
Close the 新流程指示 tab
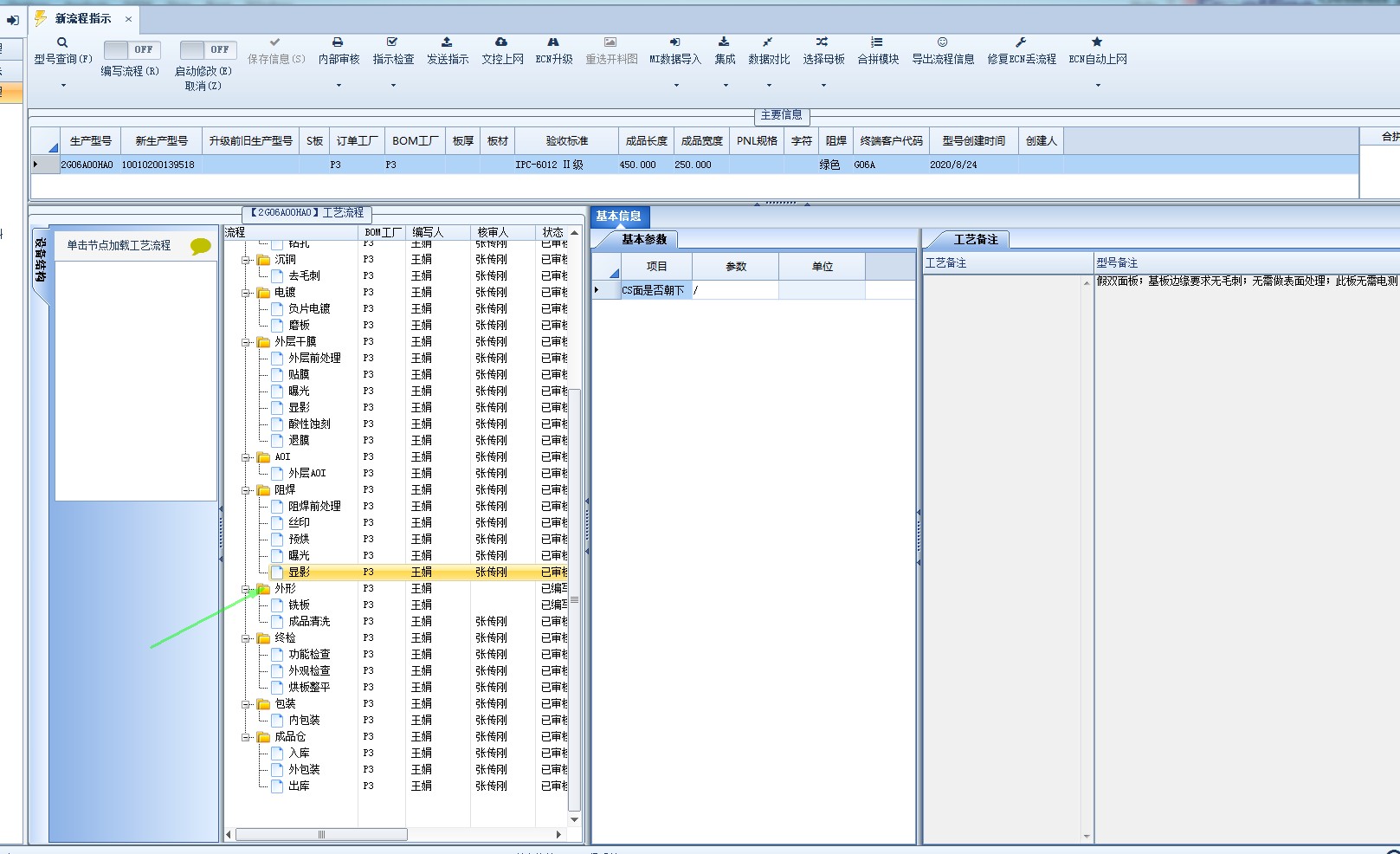pyautogui.click(x=128, y=19)
